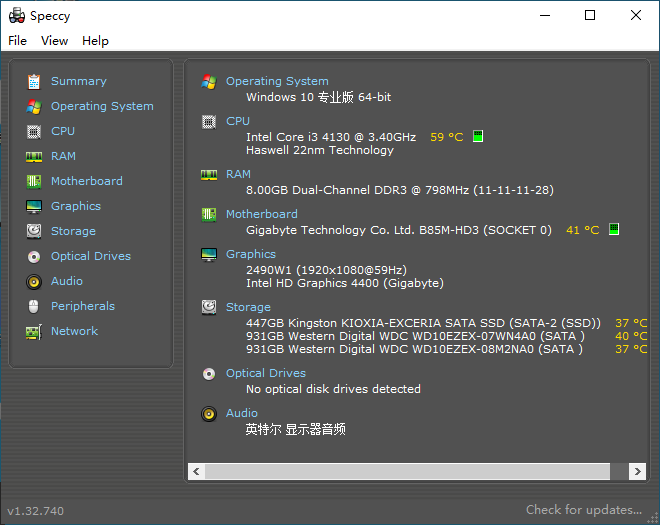Click the green motherboard temperature indicator icon

pyautogui.click(x=614, y=229)
